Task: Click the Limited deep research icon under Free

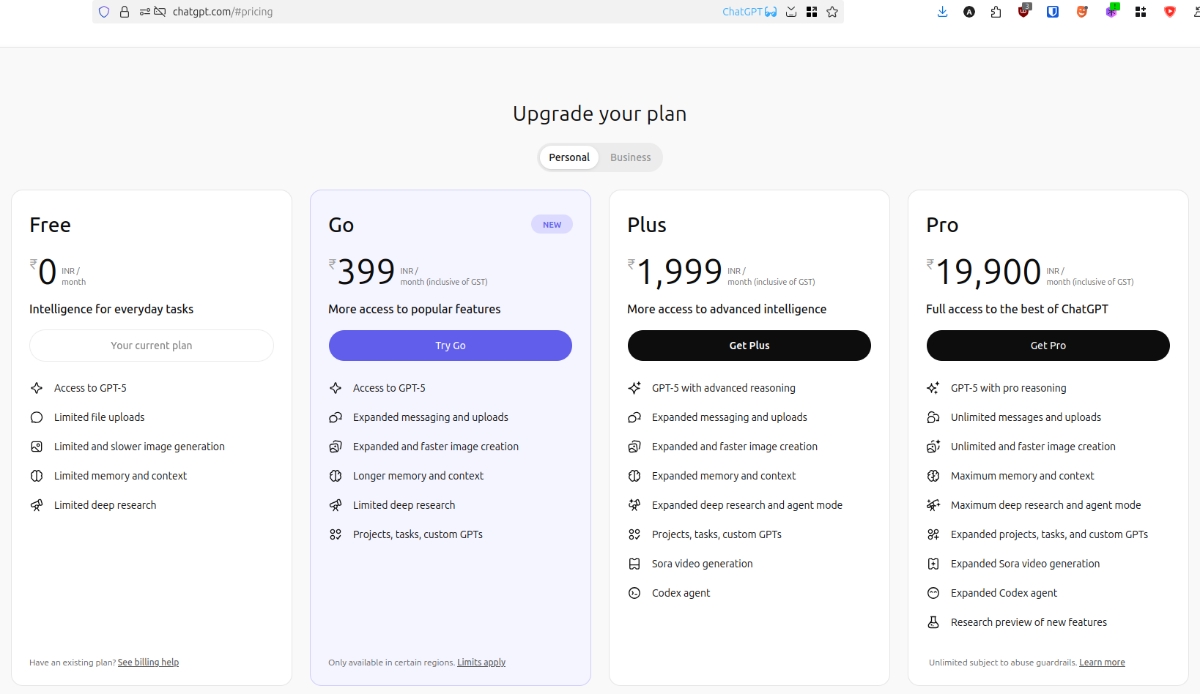Action: point(36,505)
